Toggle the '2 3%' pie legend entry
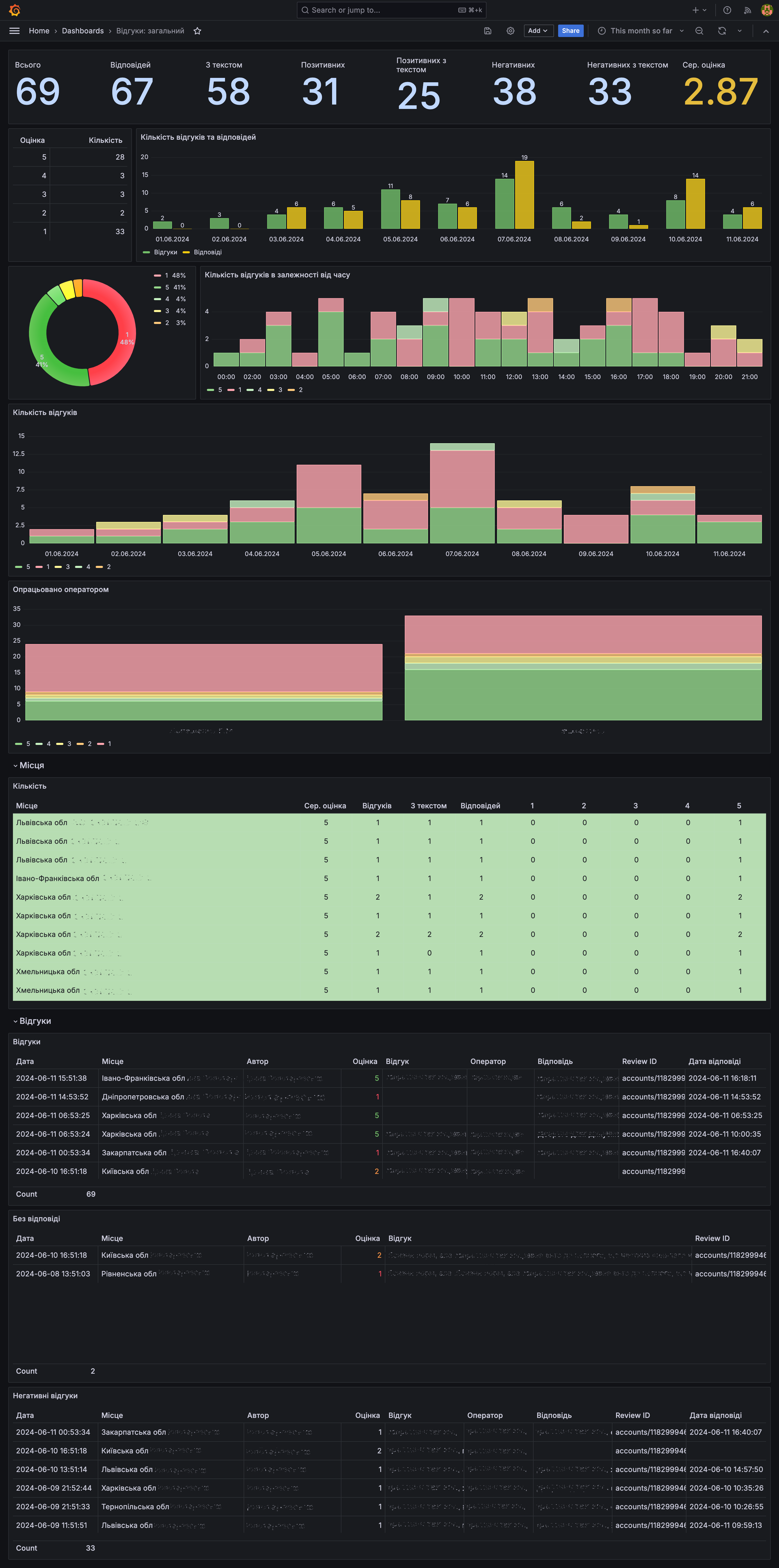The width and height of the screenshot is (779, 1568). pos(170,323)
